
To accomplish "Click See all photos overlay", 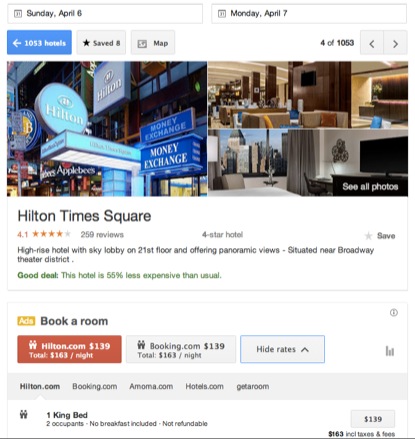I will (x=370, y=187).
